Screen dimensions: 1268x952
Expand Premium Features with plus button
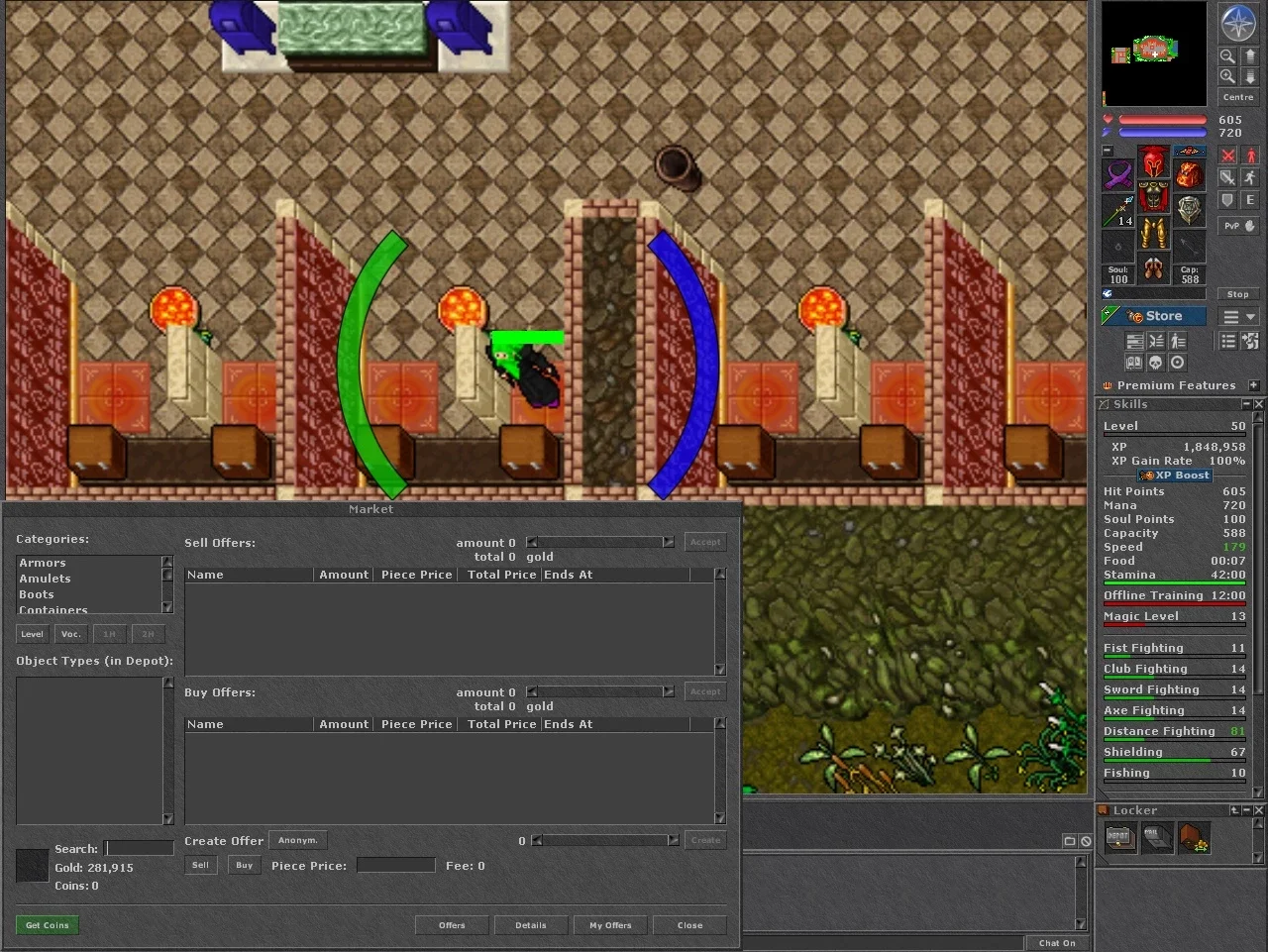click(x=1253, y=385)
